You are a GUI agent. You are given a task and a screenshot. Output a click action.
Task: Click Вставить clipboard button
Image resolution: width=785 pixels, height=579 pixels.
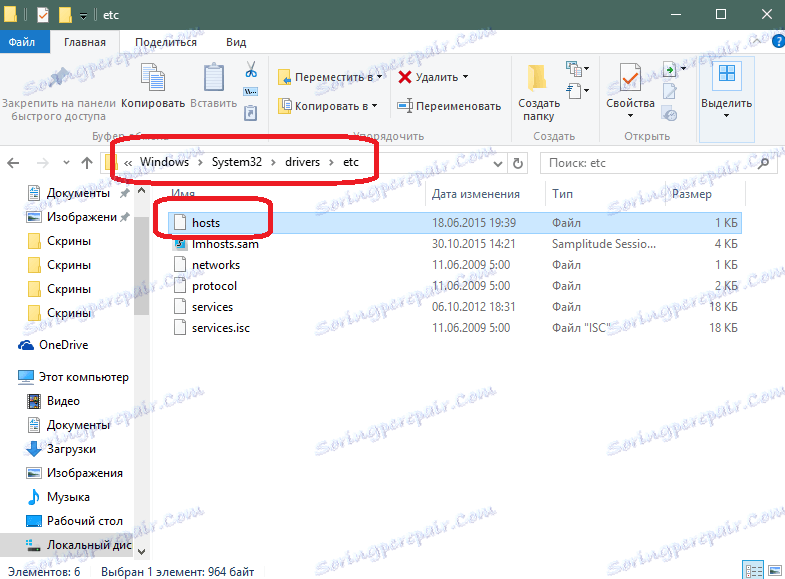tap(214, 86)
